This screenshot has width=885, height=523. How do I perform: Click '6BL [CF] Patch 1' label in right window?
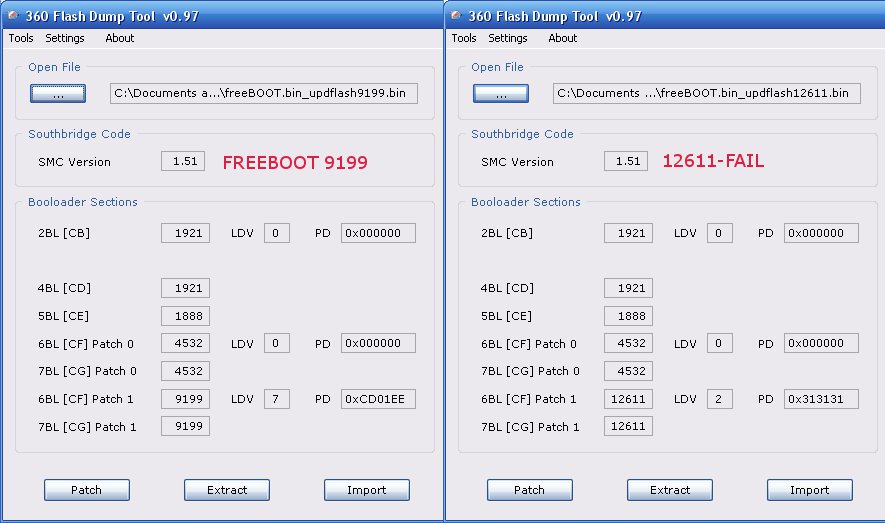coord(529,399)
